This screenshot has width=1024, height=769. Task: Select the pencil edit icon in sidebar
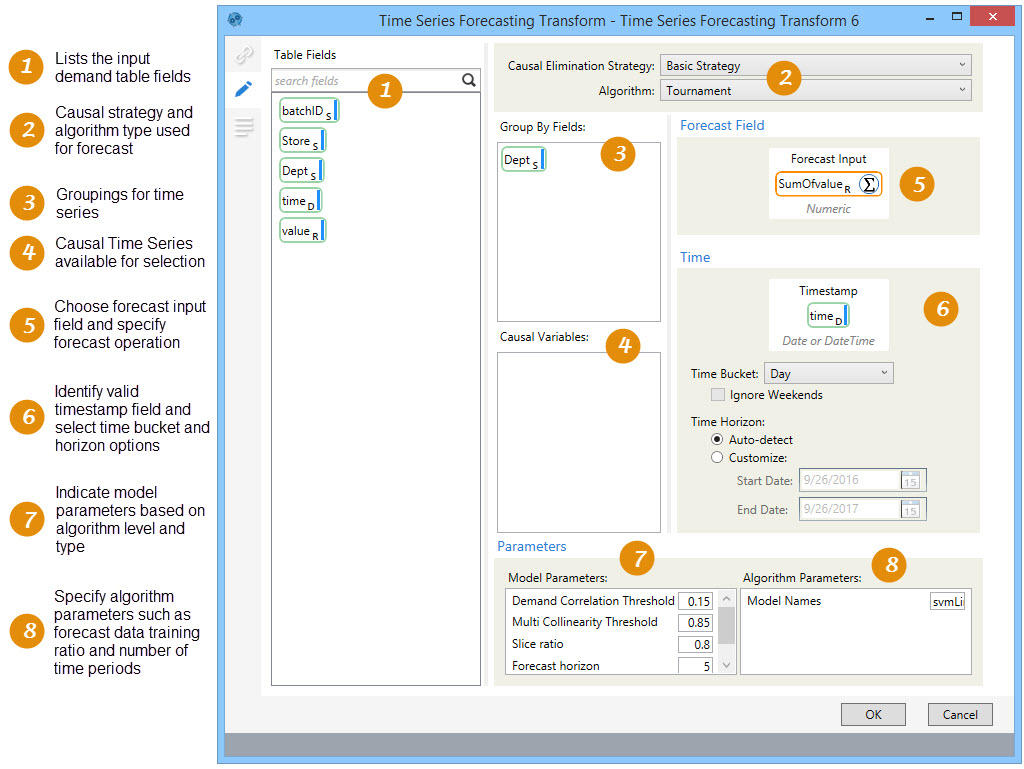click(x=243, y=89)
